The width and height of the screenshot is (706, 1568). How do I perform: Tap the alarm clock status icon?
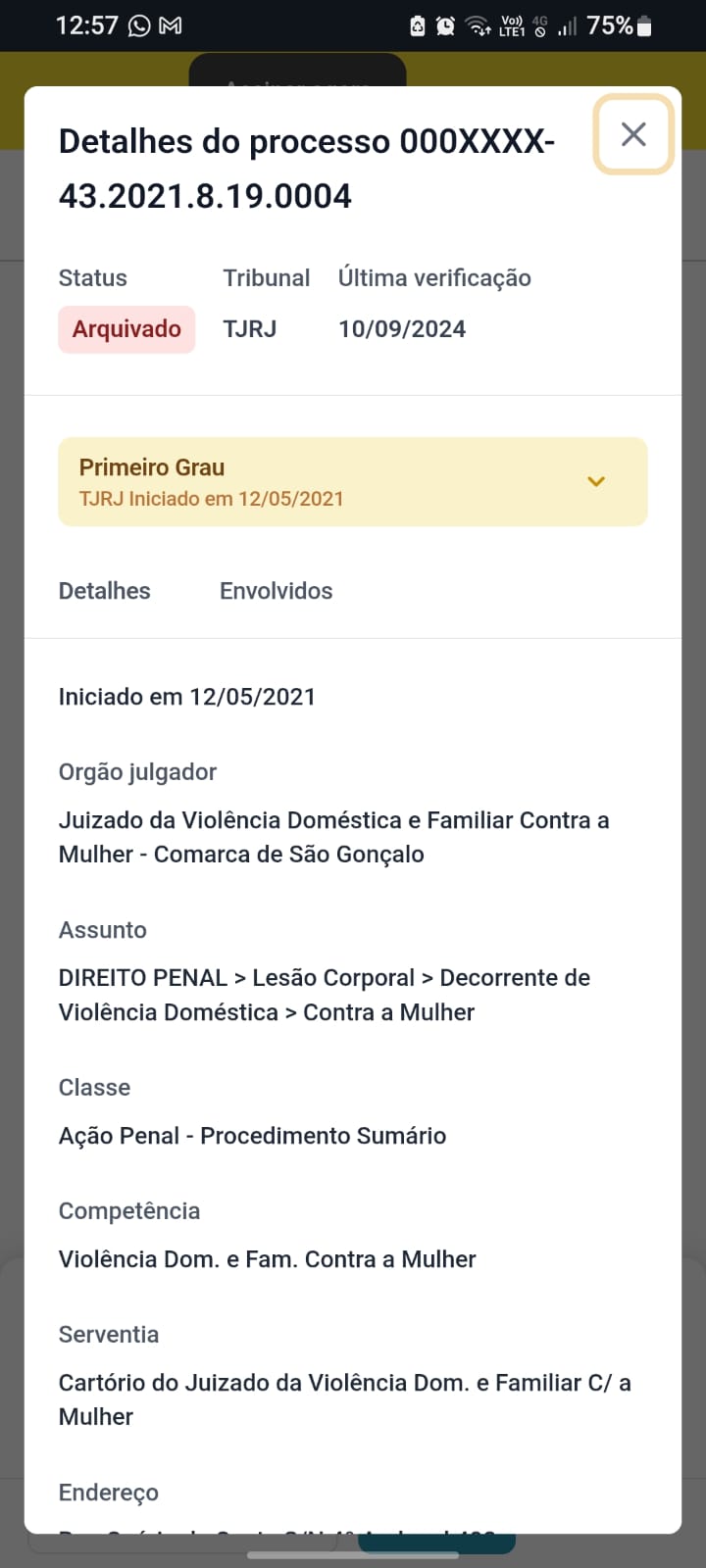445,26
